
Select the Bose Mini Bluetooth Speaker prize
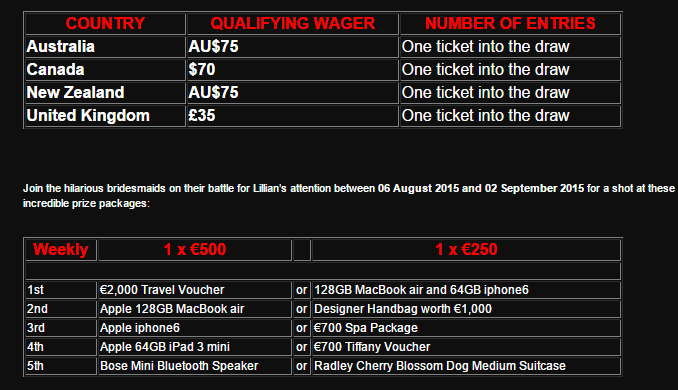coord(195,366)
